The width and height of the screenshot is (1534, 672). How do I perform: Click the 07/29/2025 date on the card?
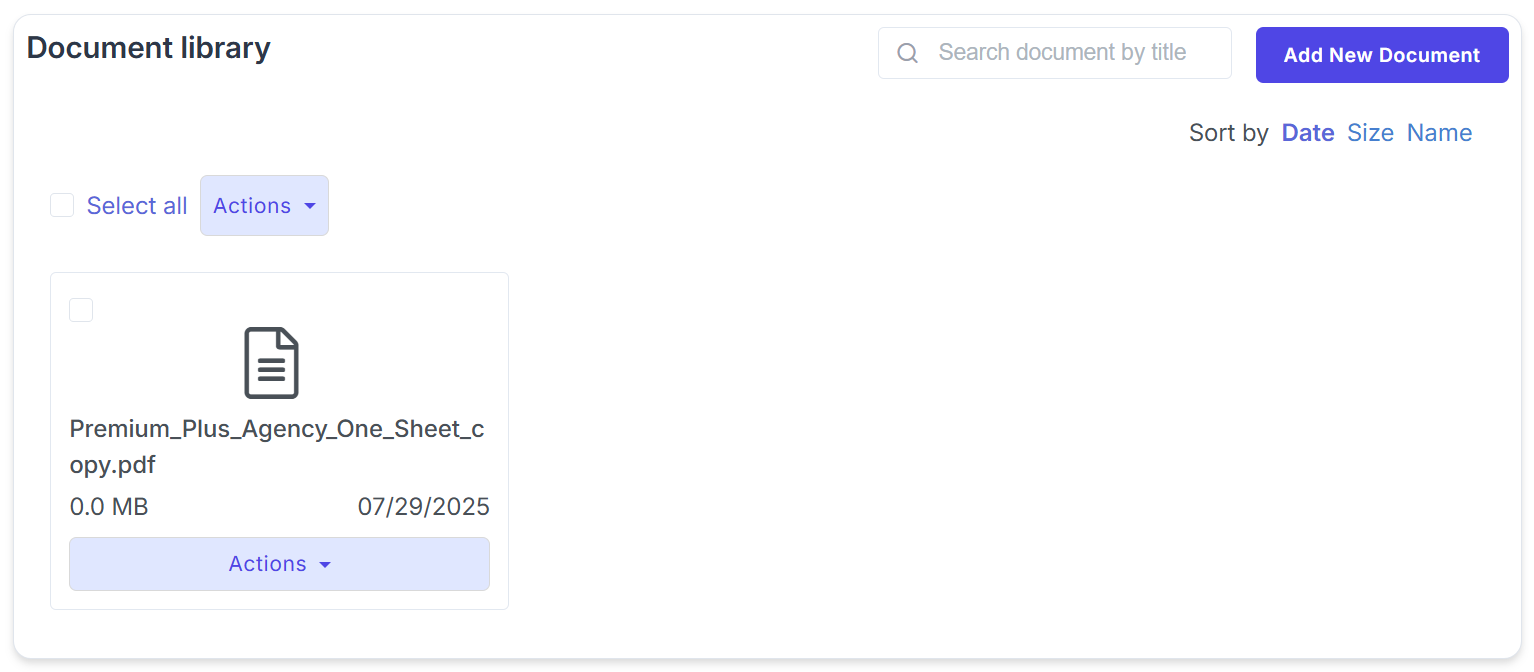[x=423, y=507]
